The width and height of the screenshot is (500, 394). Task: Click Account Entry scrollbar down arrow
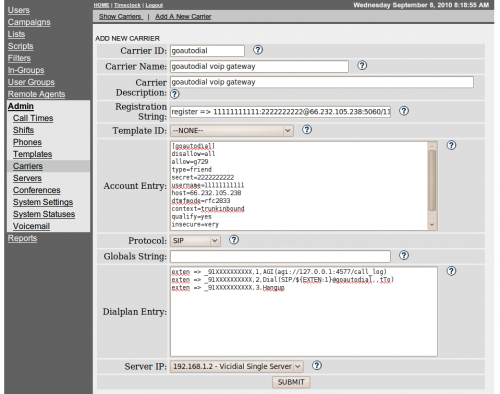(x=432, y=225)
